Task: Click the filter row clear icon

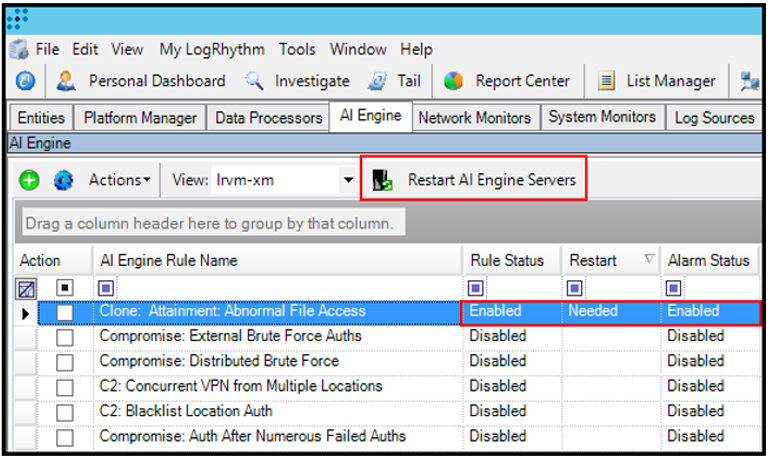Action: 26,288
